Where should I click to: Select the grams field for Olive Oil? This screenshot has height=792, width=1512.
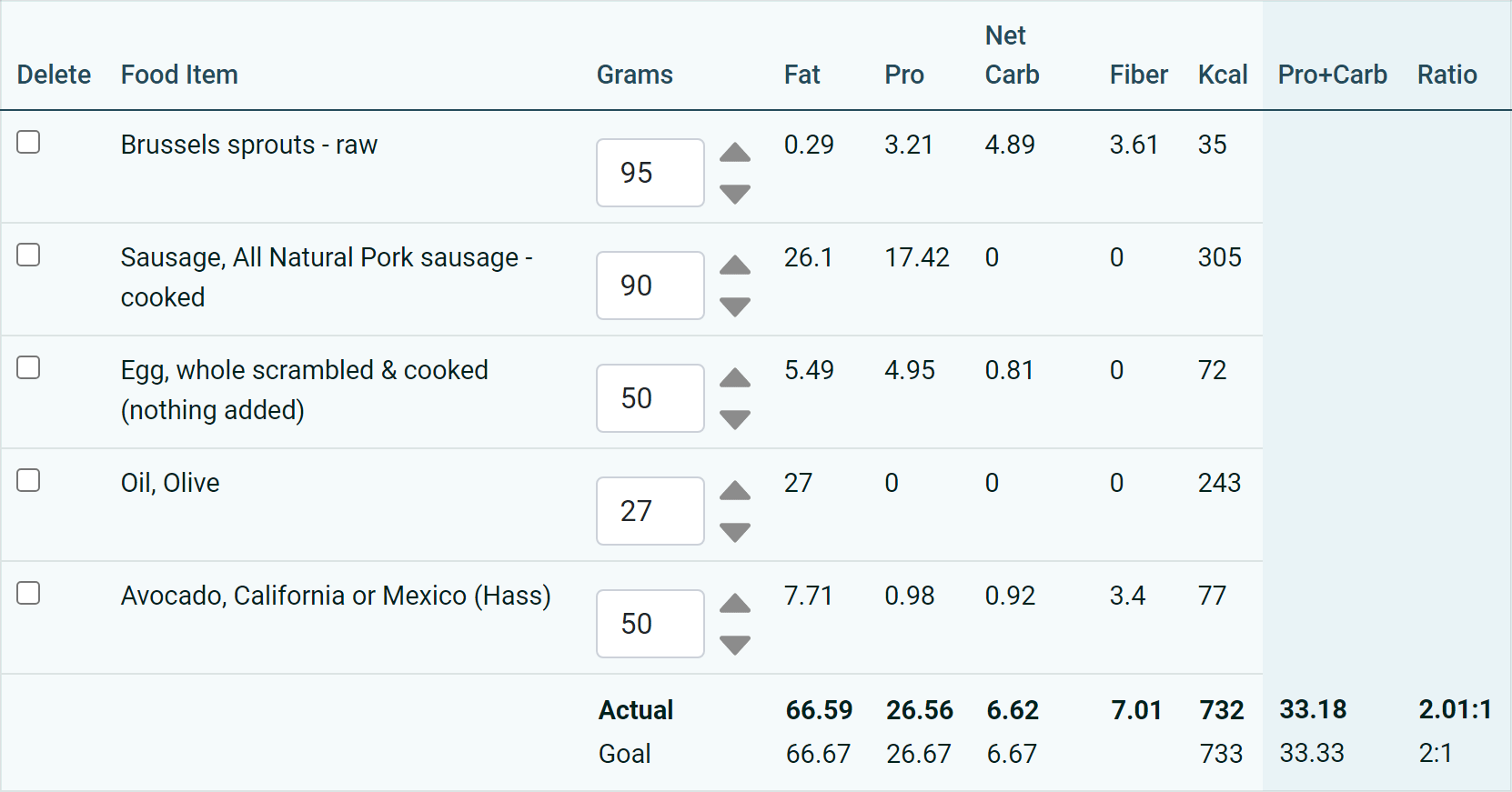coord(650,510)
